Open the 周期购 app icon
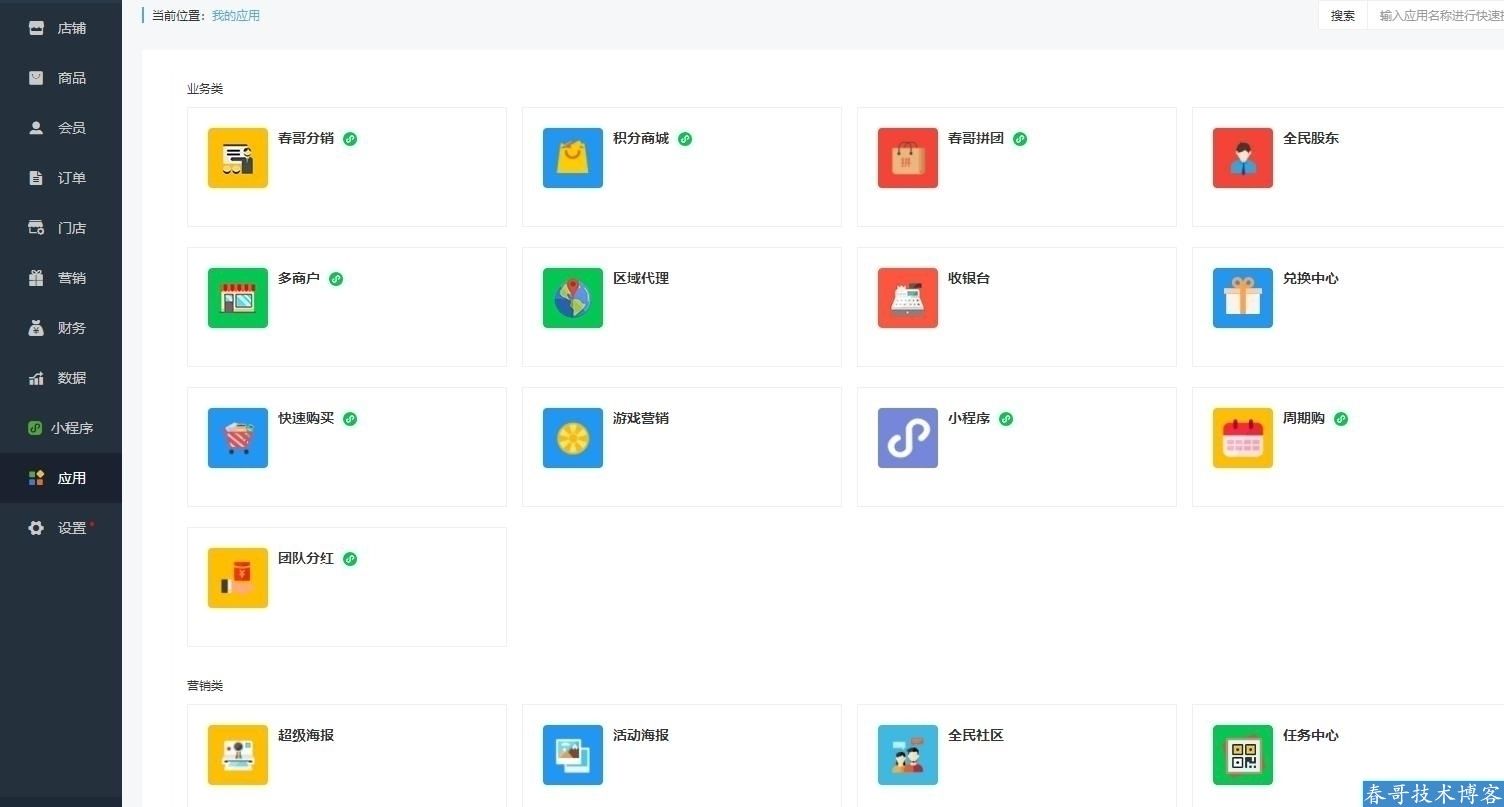Image resolution: width=1504 pixels, height=807 pixels. tap(1241, 437)
